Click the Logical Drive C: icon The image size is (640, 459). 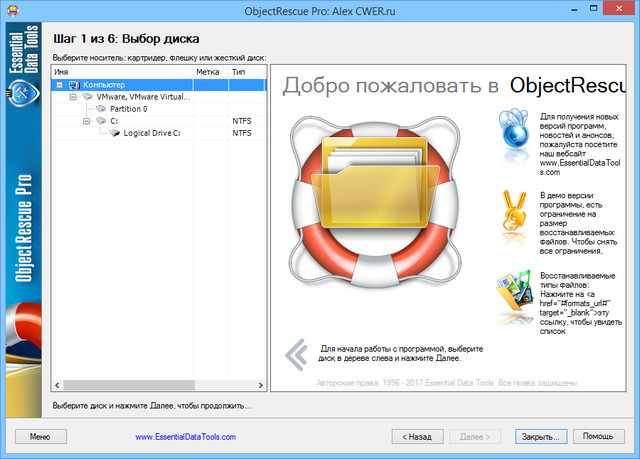(x=114, y=133)
